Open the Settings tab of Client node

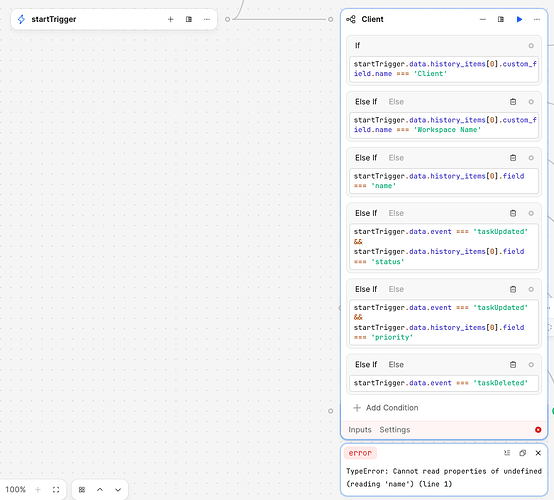[x=395, y=430]
